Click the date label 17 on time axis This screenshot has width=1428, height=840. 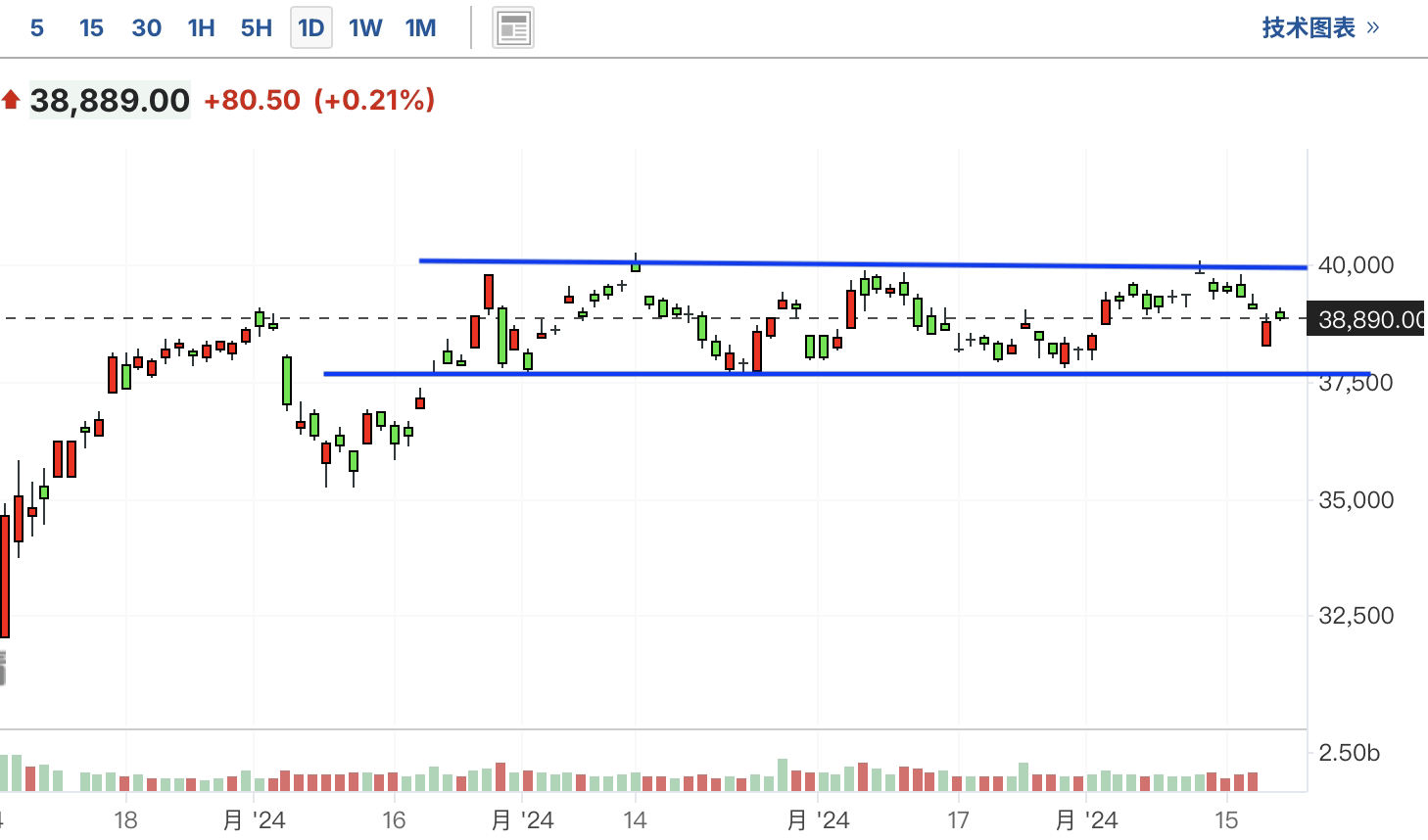point(958,820)
